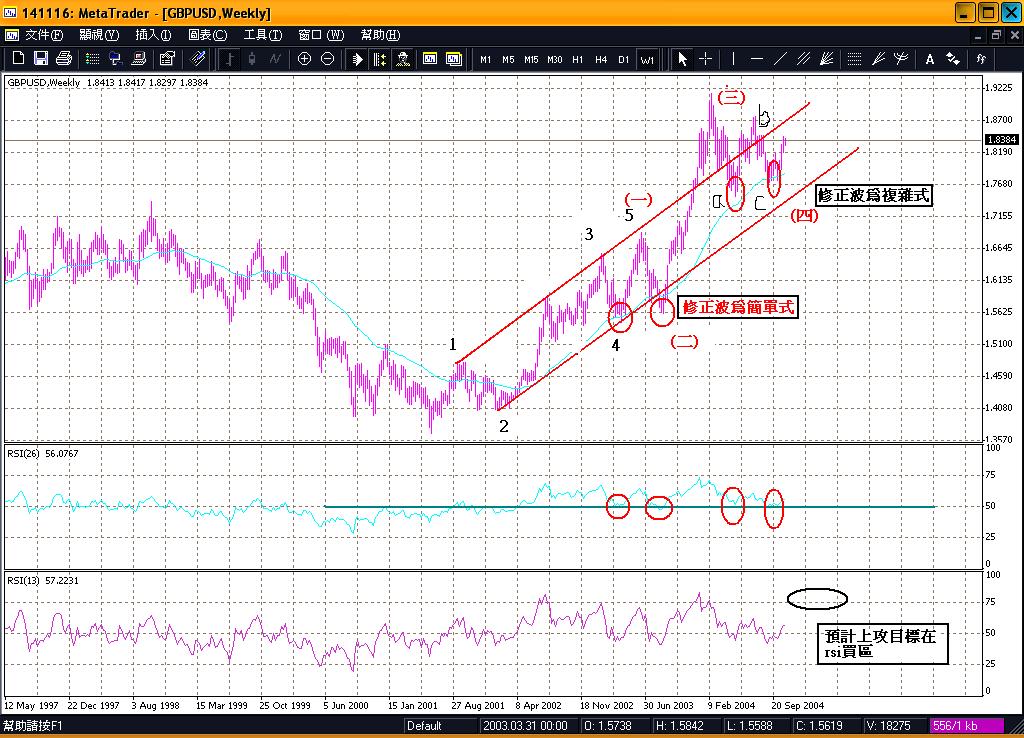Screen dimensions: 1024x738
Task: Select the horizontal line drawing tool
Action: coord(757,59)
